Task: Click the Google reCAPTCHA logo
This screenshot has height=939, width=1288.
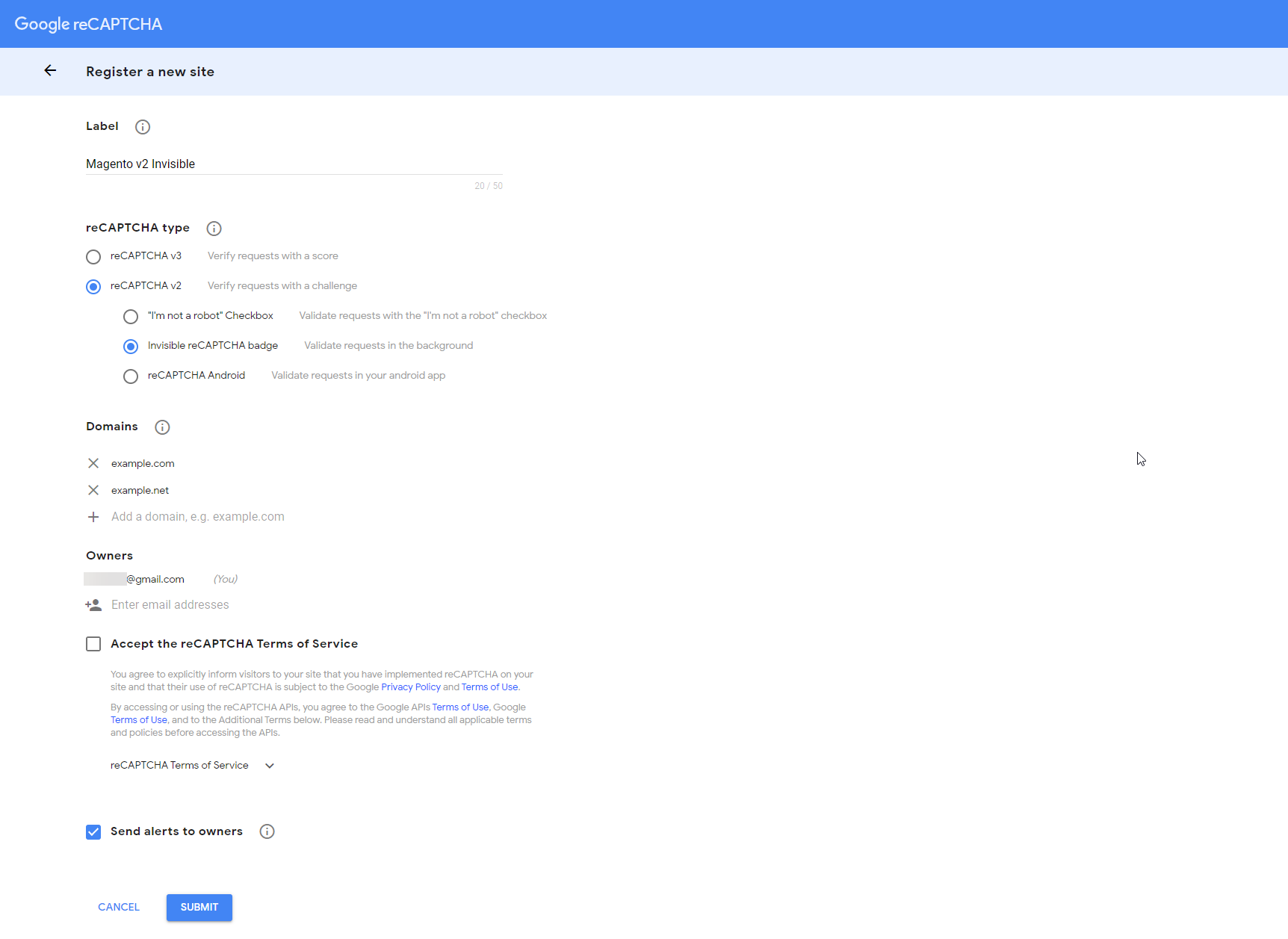Action: [x=88, y=24]
